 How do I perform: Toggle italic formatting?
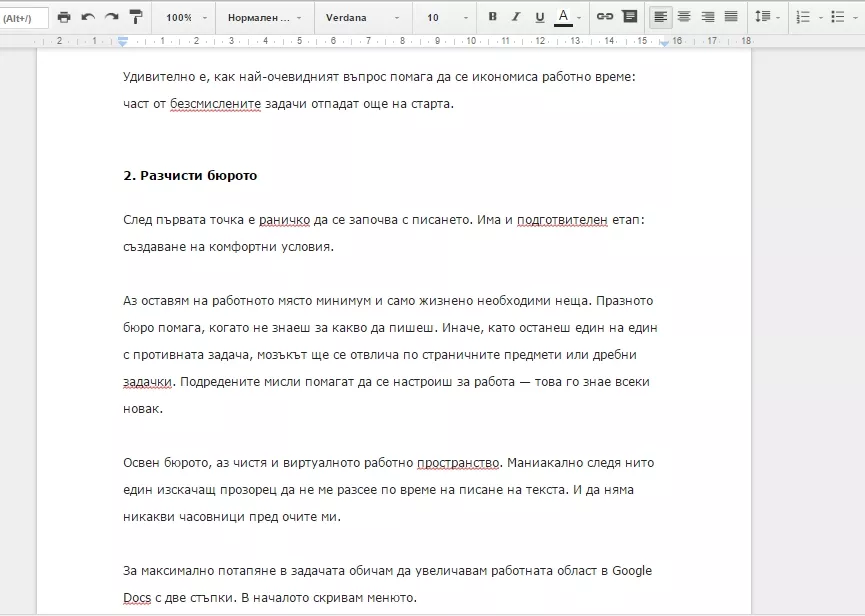tap(516, 17)
